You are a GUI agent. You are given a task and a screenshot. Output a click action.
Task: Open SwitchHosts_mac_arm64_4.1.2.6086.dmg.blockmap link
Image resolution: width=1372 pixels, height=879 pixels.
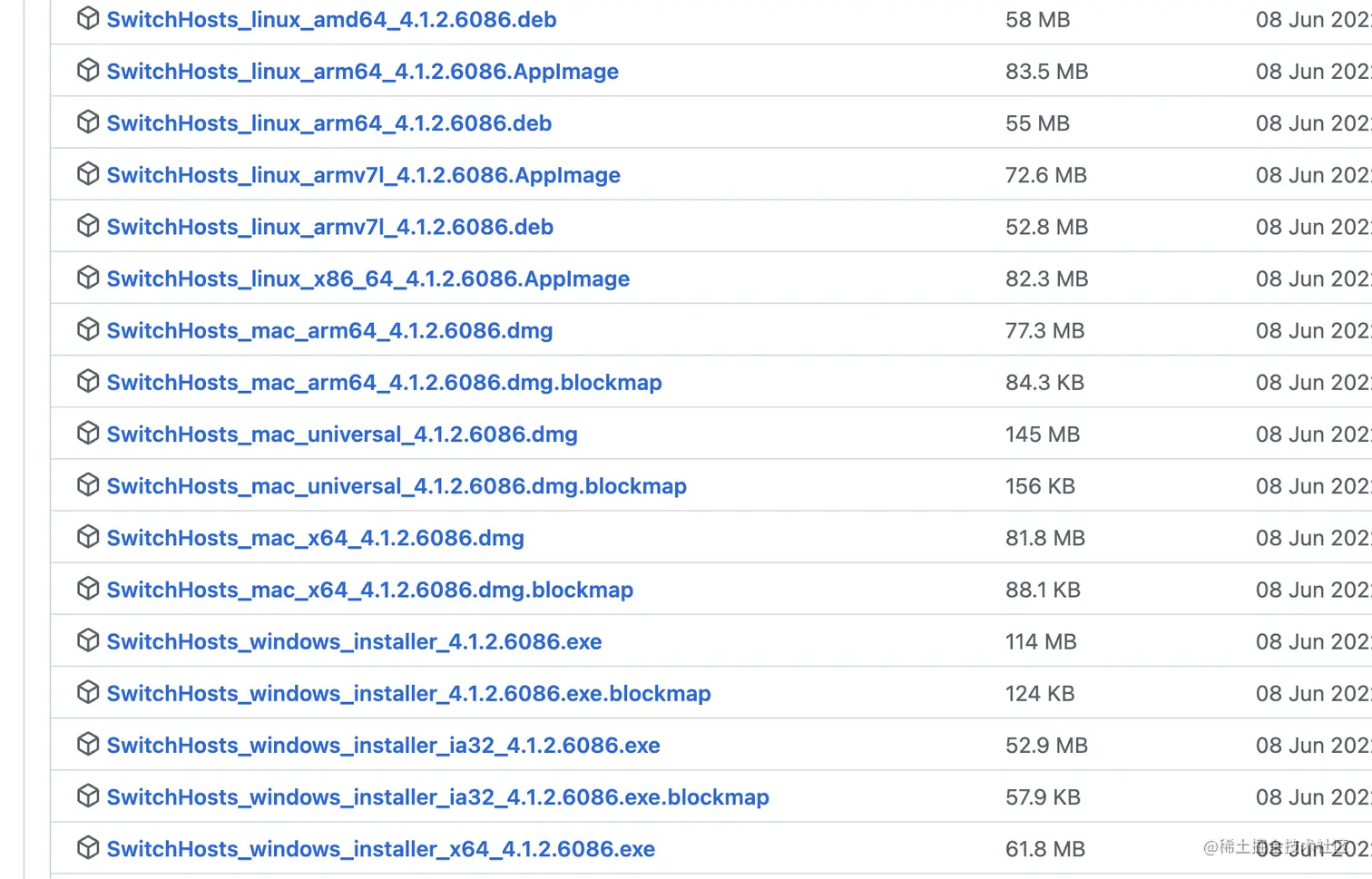click(384, 381)
